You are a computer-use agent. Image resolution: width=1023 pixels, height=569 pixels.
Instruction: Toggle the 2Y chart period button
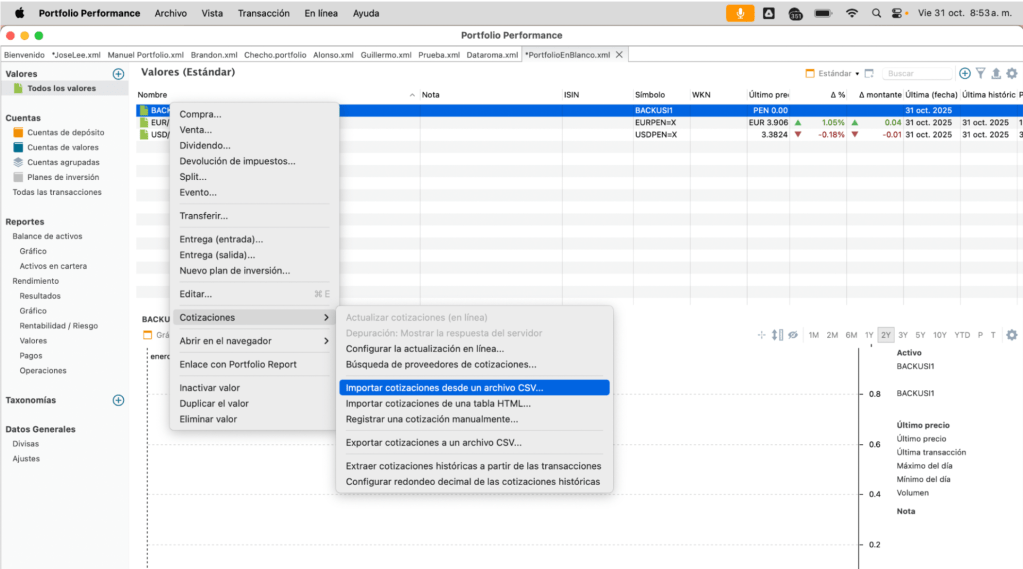(x=886, y=335)
